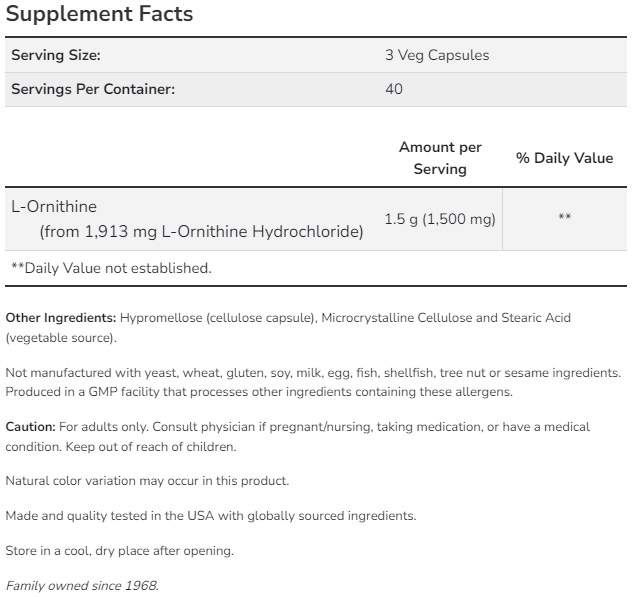The image size is (632, 597).
Task: Select the Servings Per Container label
Action: coord(93,89)
